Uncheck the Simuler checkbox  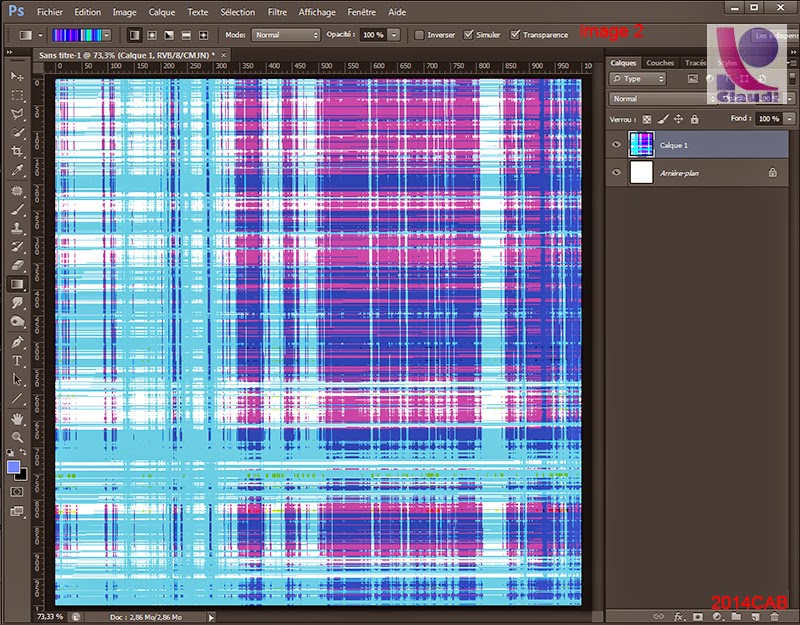[468, 35]
